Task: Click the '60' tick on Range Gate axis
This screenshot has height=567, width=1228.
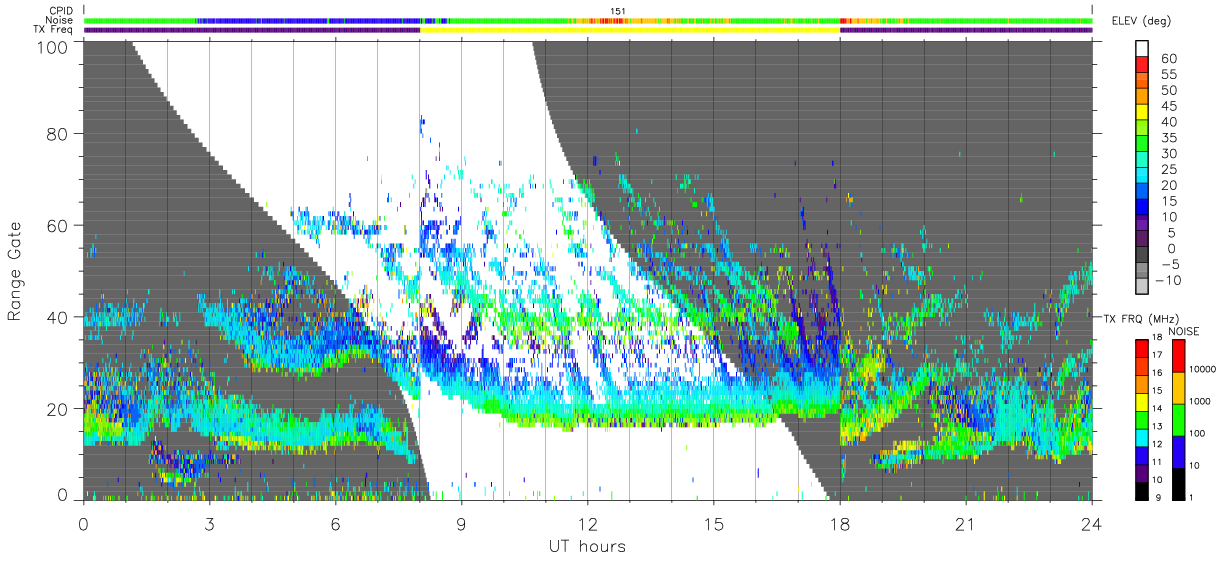Action: click(x=59, y=225)
